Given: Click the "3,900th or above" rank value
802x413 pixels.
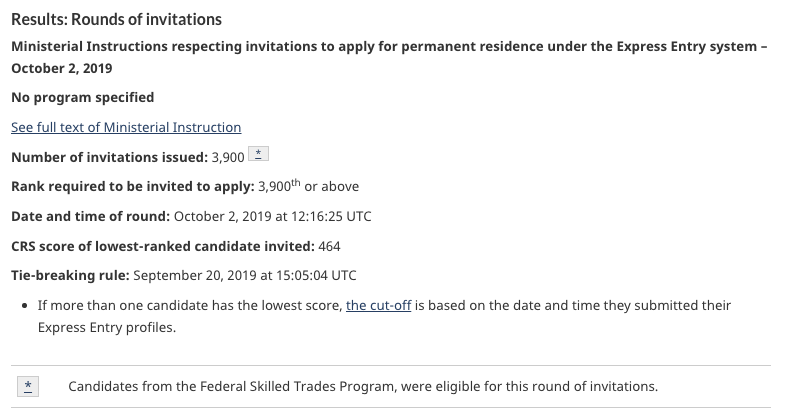Looking at the screenshot, I should 308,186.
